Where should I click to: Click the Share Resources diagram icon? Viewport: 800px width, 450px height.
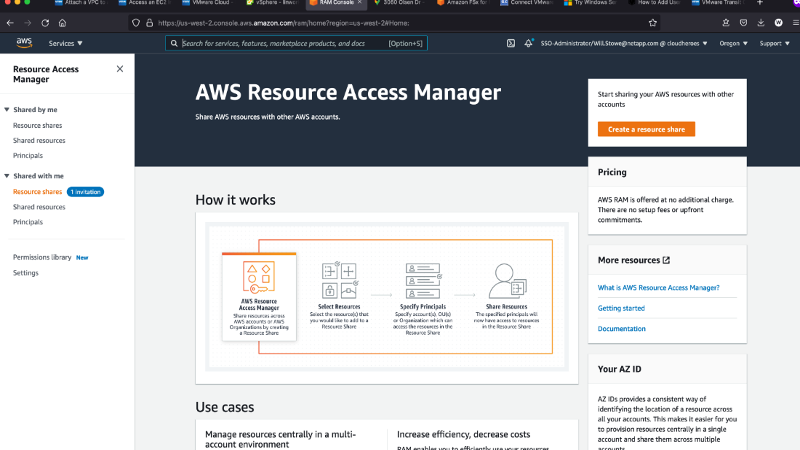tap(507, 281)
